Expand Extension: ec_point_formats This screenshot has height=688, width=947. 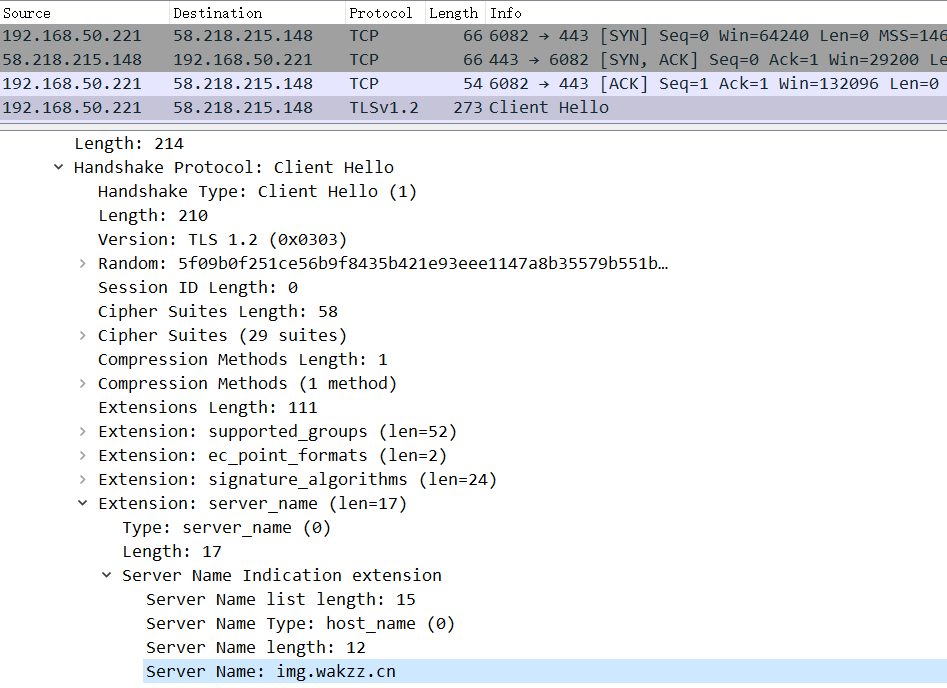click(x=83, y=455)
